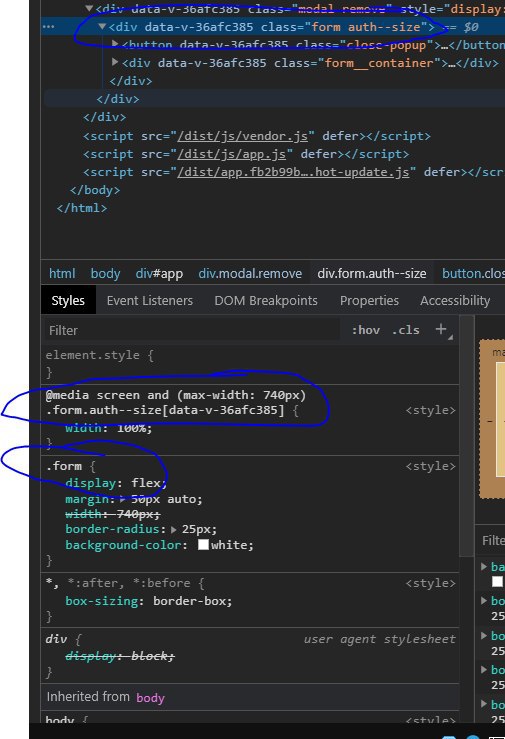Viewport: 505px width, 739px height.
Task: Click the <style> source link of media rule
Action: click(x=431, y=410)
